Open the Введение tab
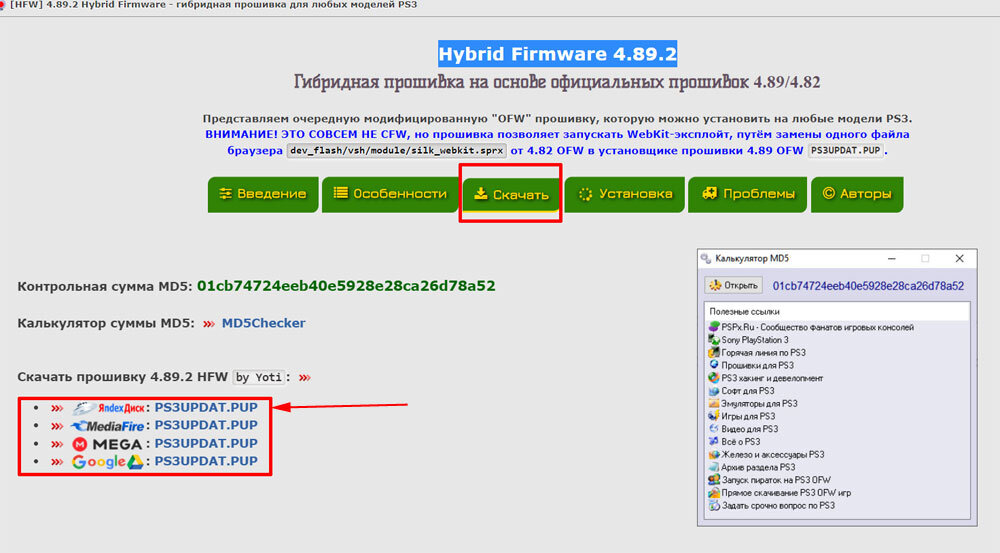This screenshot has height=553, width=1000. point(263,194)
